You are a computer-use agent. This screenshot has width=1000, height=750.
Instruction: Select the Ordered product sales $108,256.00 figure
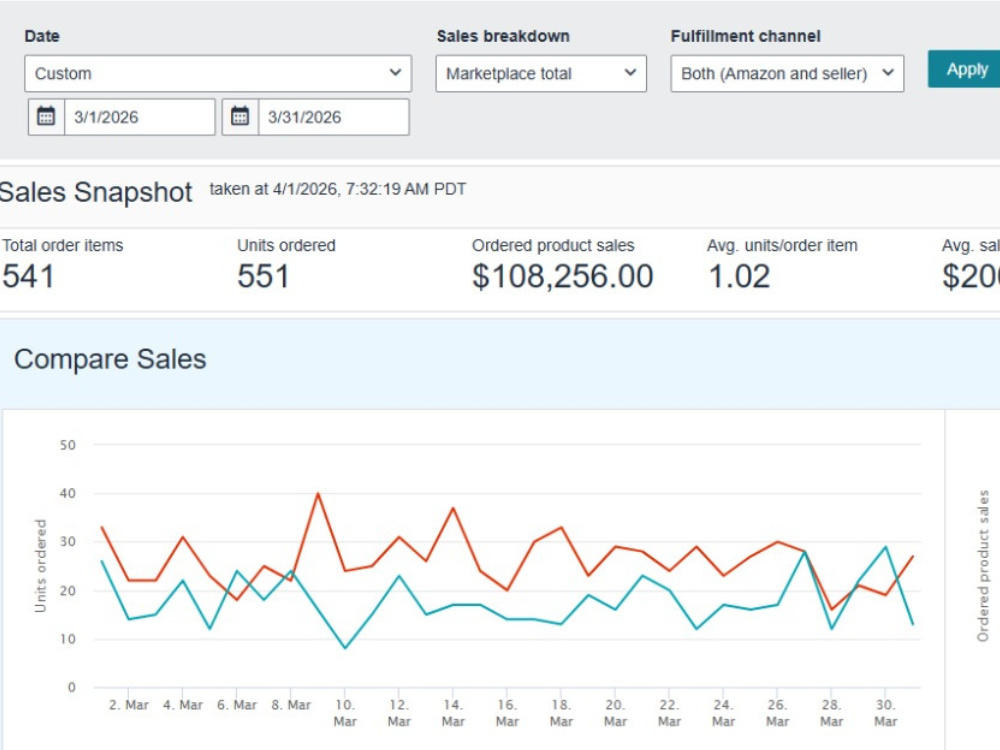click(562, 276)
